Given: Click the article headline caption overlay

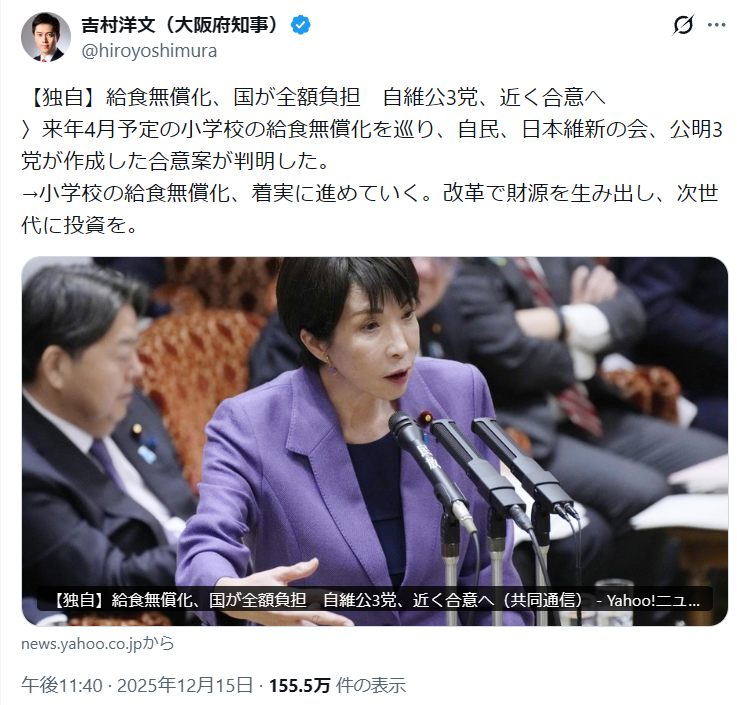Looking at the screenshot, I should (375, 600).
